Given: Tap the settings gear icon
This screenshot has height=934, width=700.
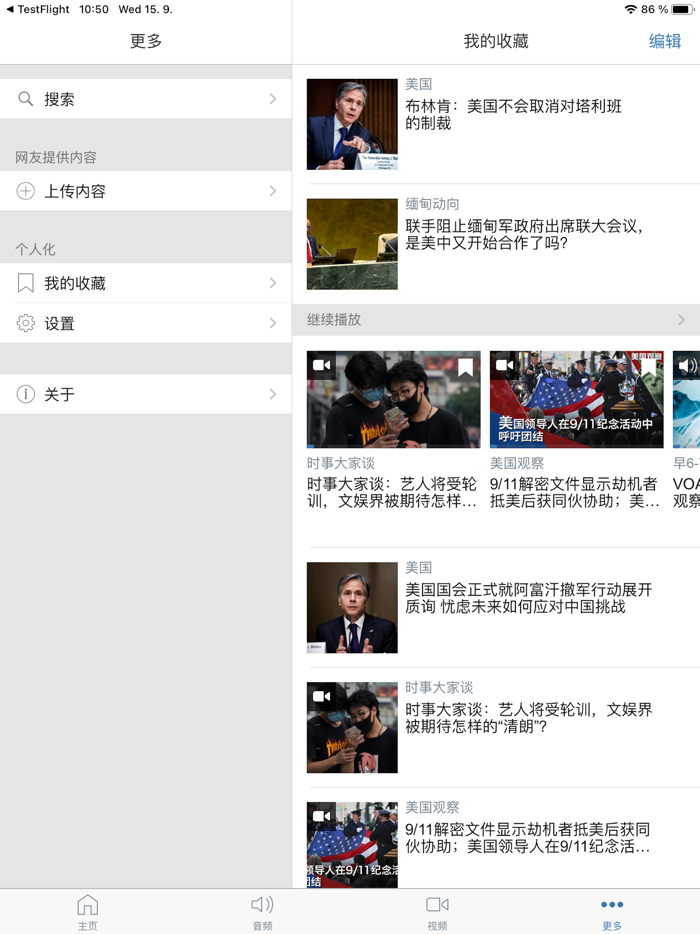Looking at the screenshot, I should click(25, 323).
